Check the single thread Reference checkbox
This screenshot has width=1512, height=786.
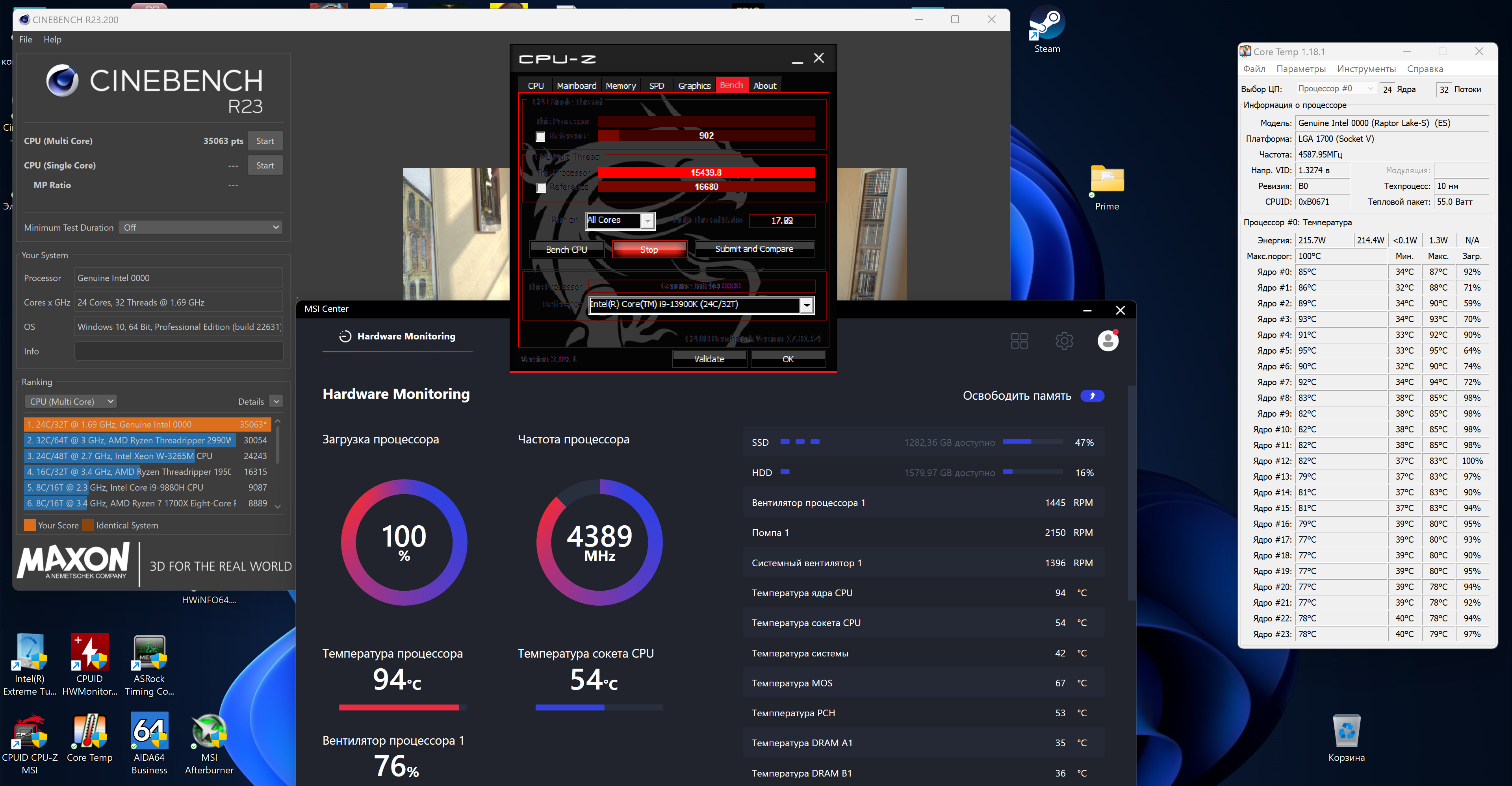(541, 136)
